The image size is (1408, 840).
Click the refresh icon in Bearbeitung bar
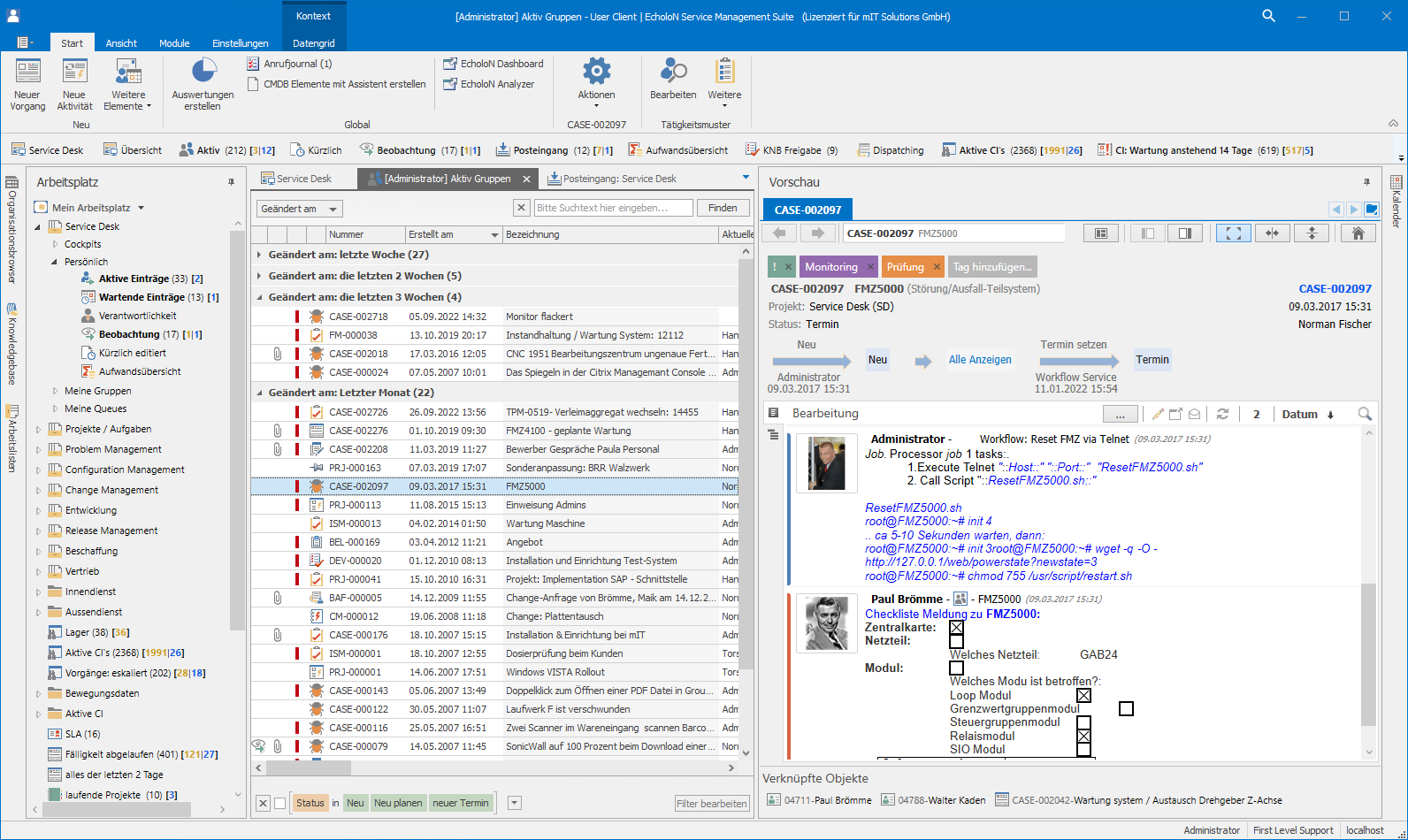point(1222,414)
